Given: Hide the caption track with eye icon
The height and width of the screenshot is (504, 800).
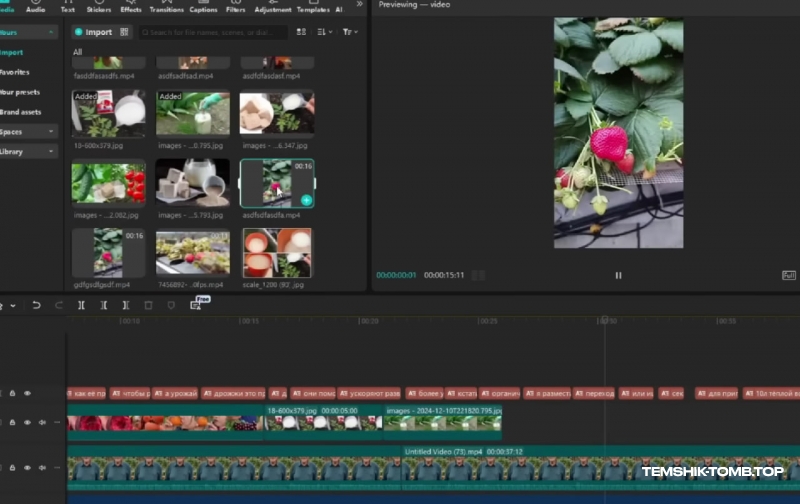Looking at the screenshot, I should point(27,393).
